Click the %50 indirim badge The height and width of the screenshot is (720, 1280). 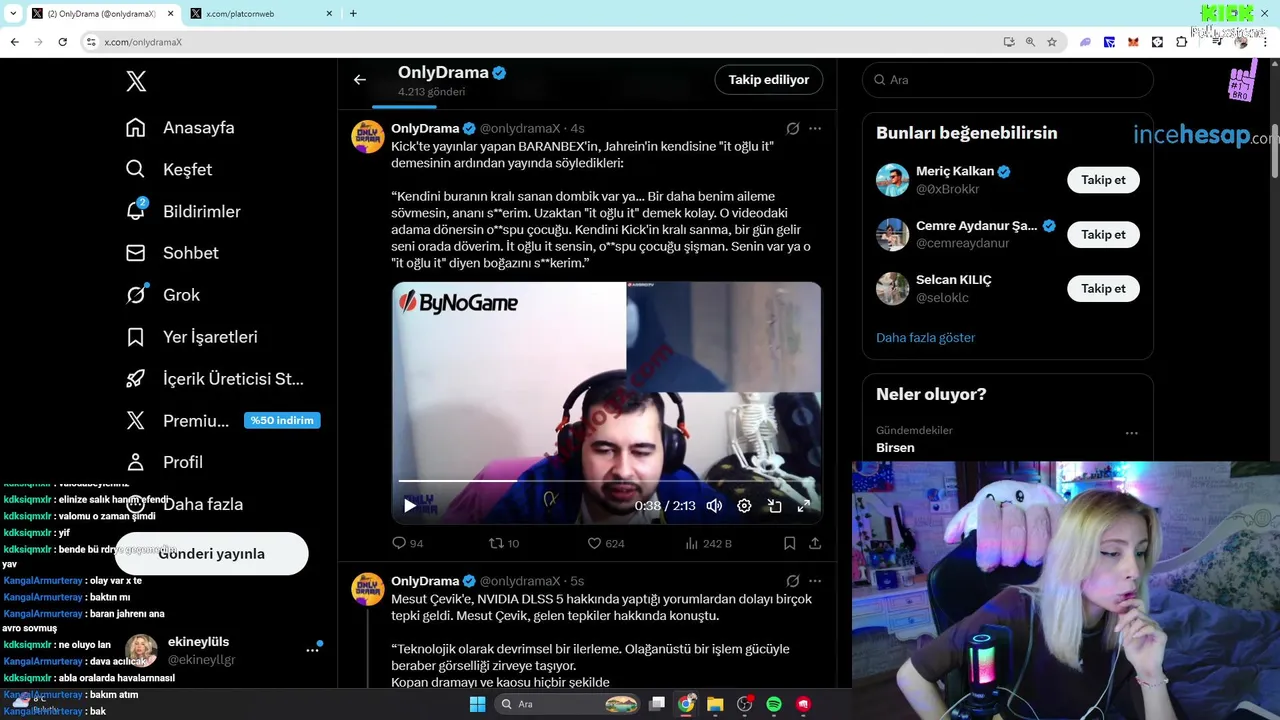[282, 420]
